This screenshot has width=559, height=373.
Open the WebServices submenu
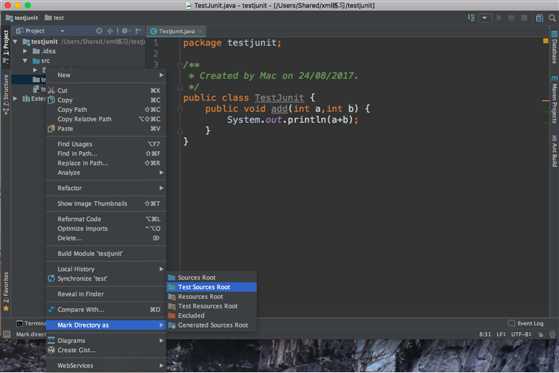point(107,366)
